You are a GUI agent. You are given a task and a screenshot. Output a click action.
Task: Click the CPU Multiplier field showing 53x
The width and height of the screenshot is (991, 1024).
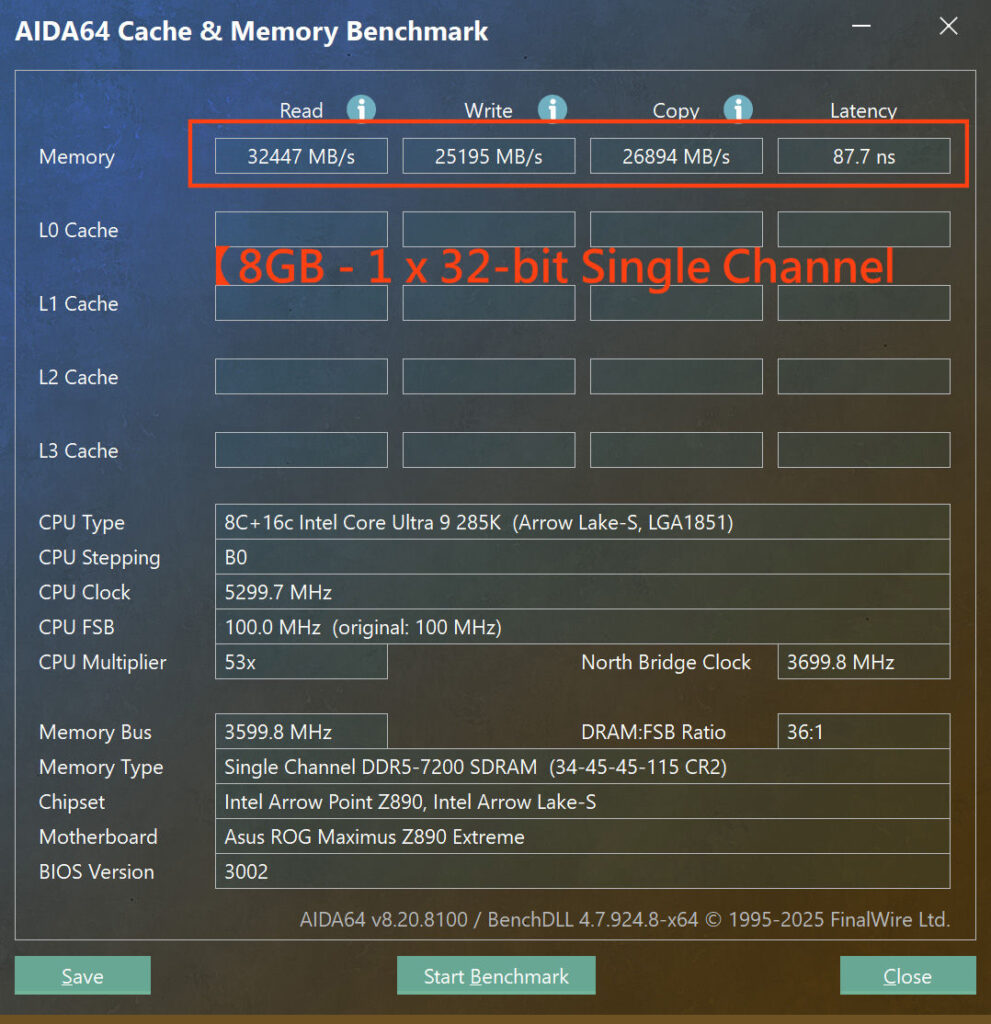coord(300,662)
